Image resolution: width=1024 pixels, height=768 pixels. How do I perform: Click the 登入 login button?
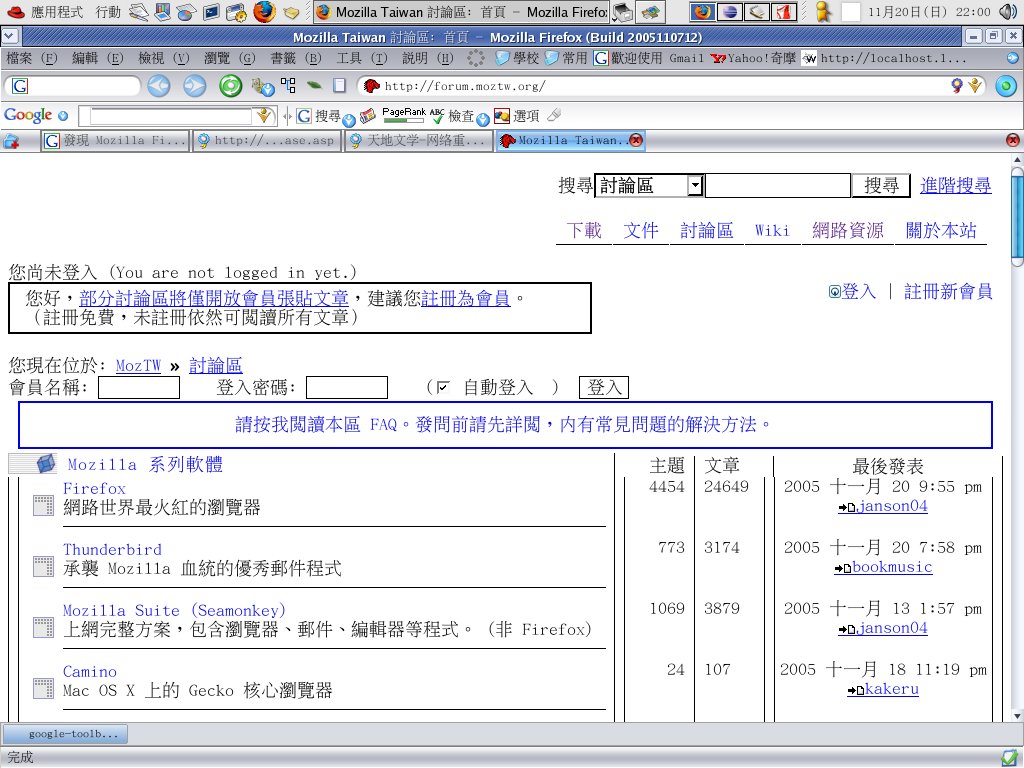tap(605, 388)
